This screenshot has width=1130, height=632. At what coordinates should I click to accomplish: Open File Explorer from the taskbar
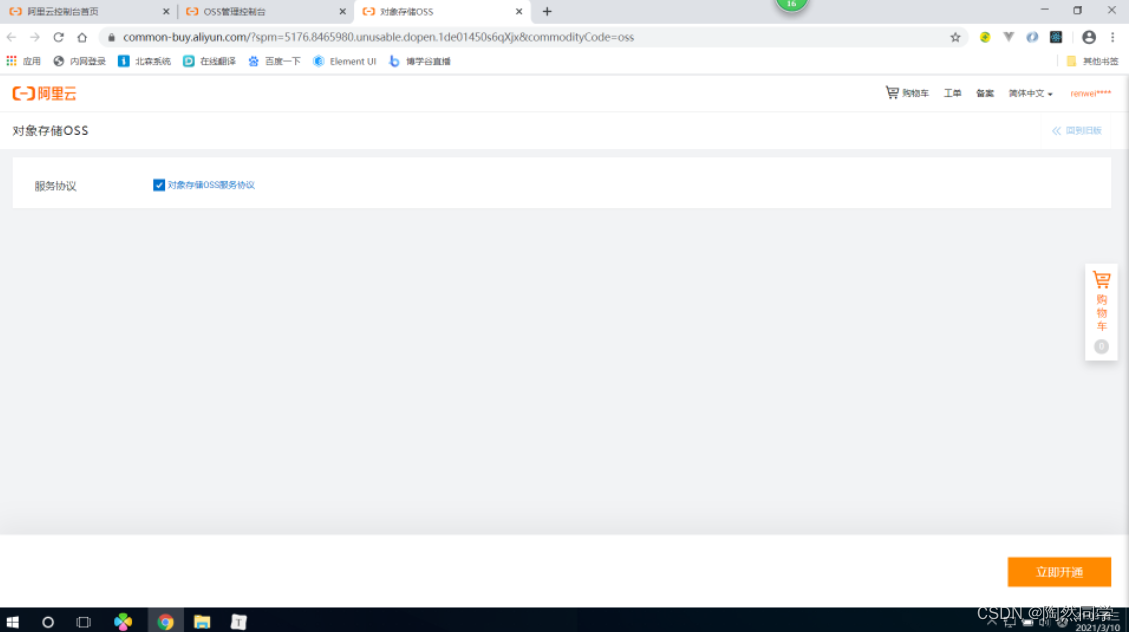(202, 621)
